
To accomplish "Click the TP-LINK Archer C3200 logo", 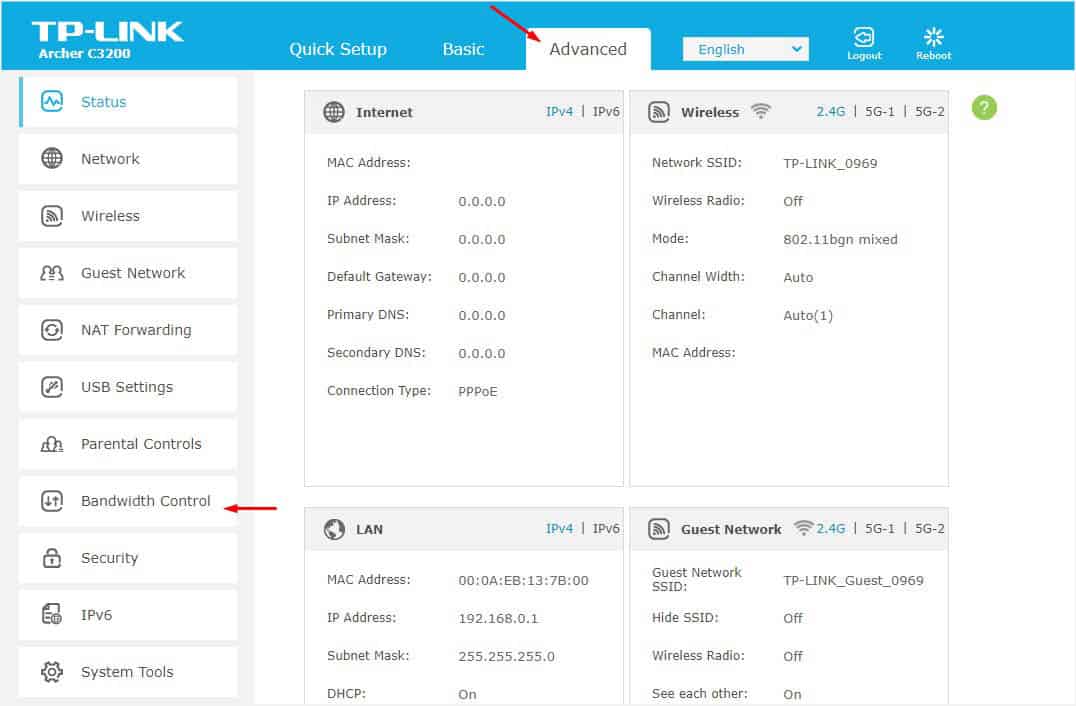I will pyautogui.click(x=107, y=40).
